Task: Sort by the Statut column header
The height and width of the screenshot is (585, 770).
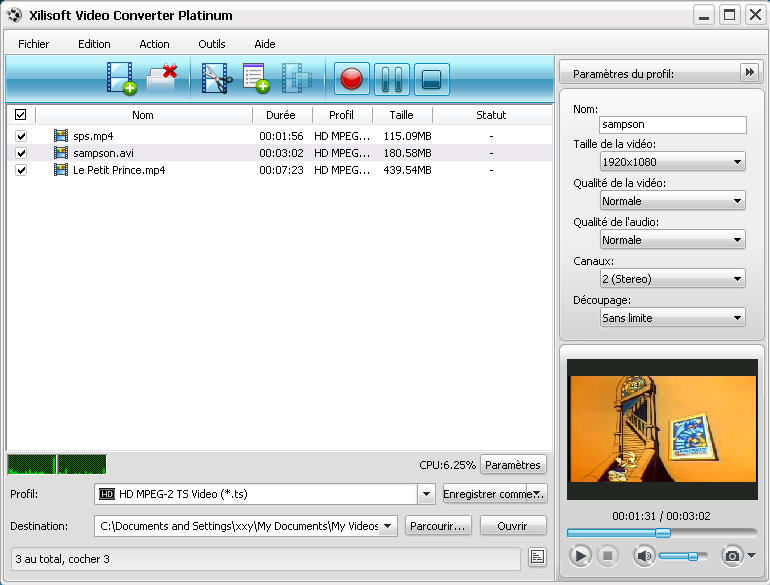Action: [491, 115]
